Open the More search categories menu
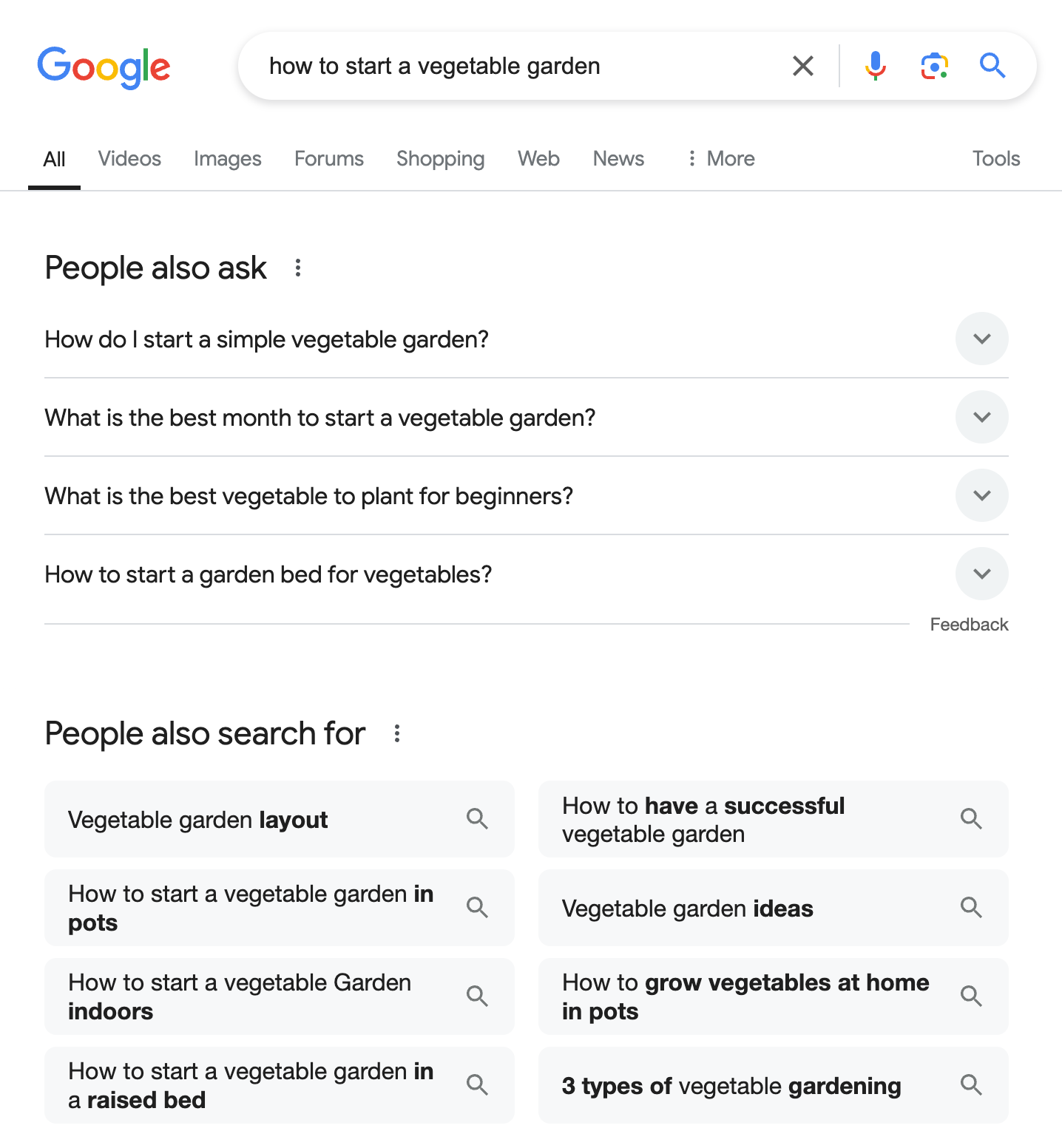This screenshot has width=1062, height=1148. pos(720,158)
